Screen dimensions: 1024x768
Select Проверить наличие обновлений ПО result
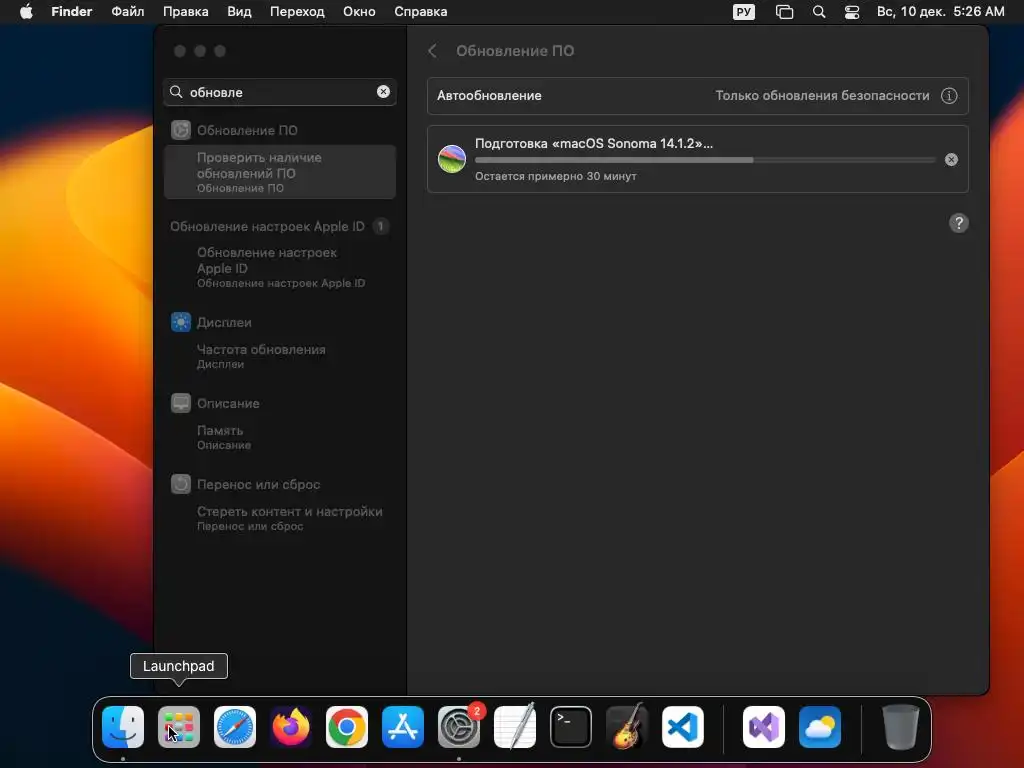pos(280,172)
